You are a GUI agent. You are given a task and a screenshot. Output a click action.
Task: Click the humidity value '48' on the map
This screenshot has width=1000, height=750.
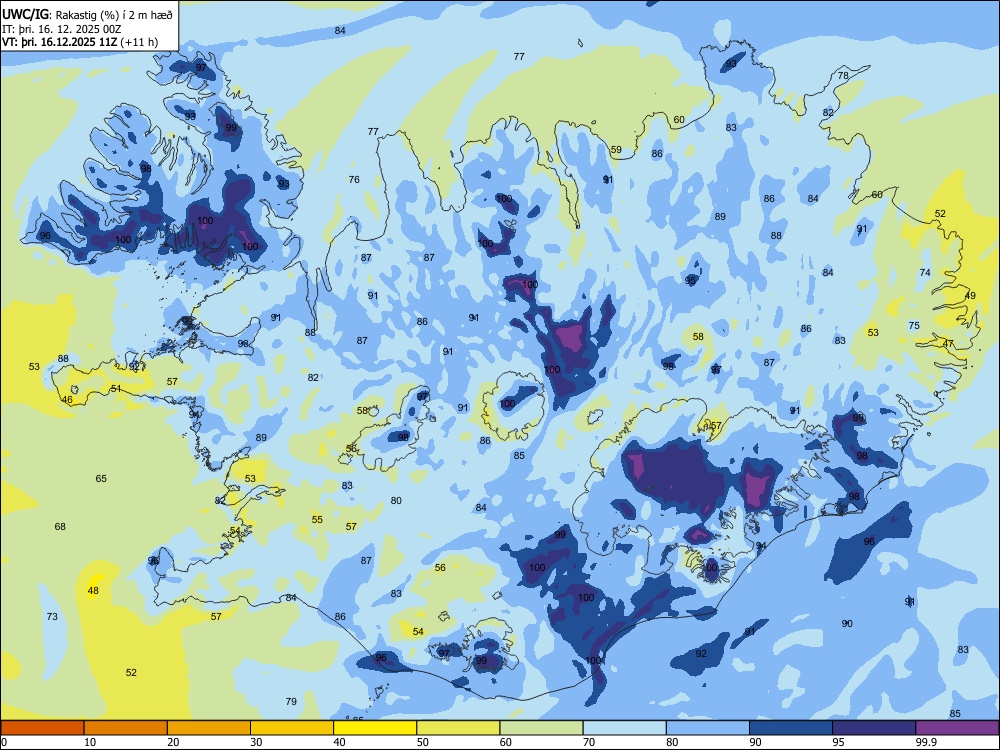click(93, 591)
